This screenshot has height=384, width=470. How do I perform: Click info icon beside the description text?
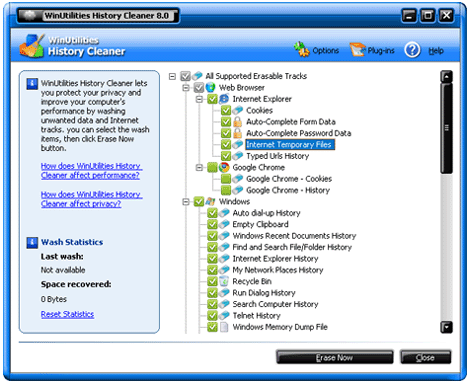(x=32, y=83)
